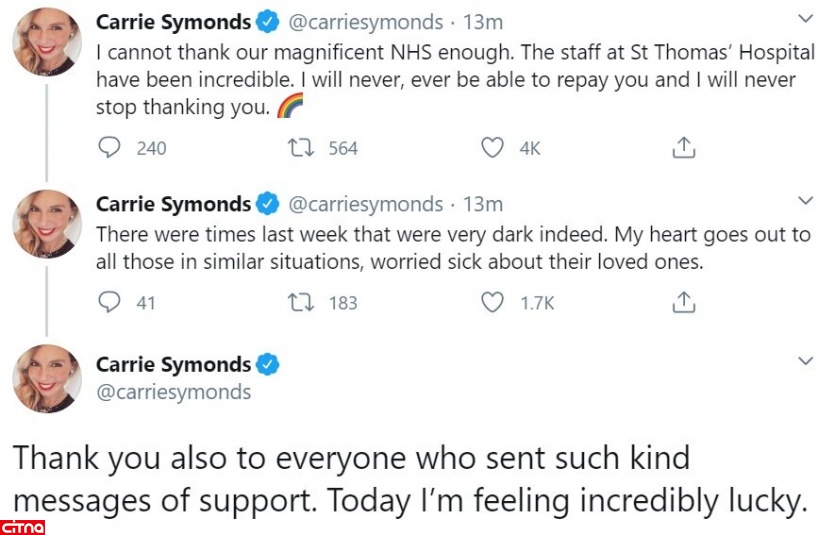Open Carrie Symonds name on first tweet
The image size is (835, 535).
(173, 21)
